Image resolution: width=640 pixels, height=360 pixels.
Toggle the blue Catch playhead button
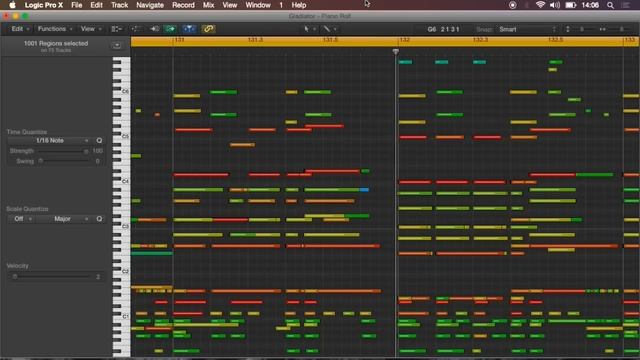pos(189,29)
